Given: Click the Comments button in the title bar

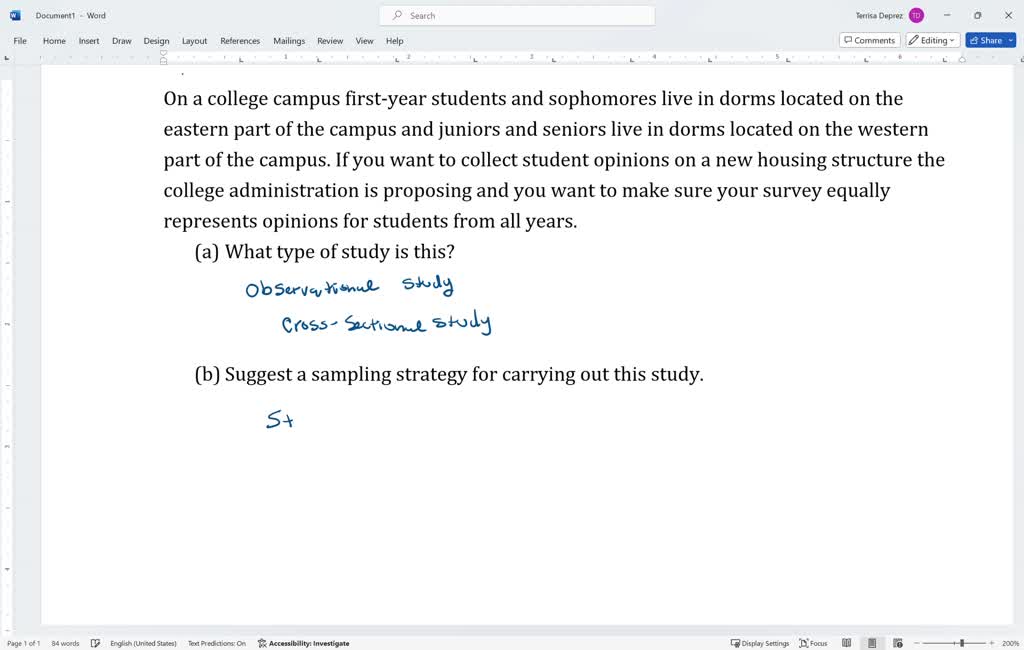Looking at the screenshot, I should (x=868, y=40).
